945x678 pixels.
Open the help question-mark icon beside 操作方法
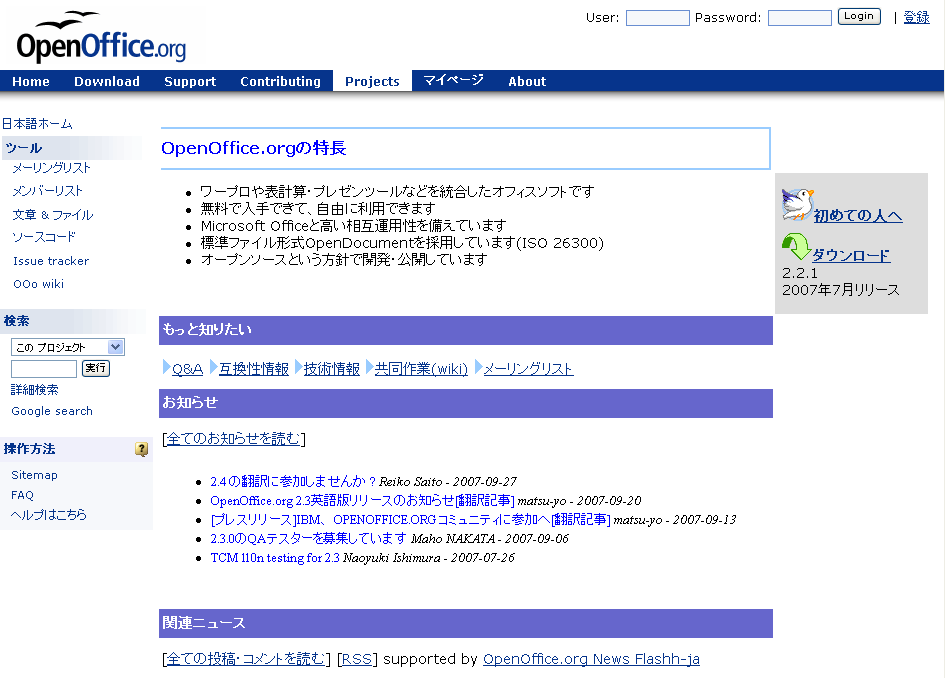coord(142,449)
